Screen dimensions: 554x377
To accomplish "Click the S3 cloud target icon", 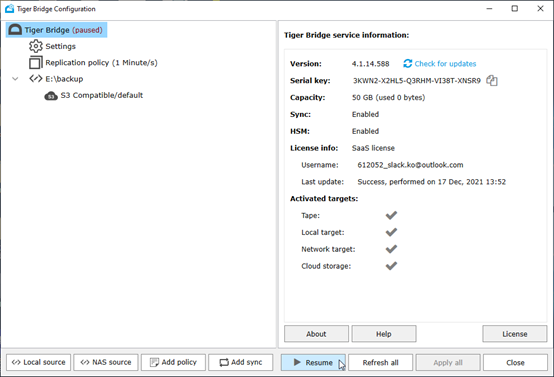I will pos(51,95).
